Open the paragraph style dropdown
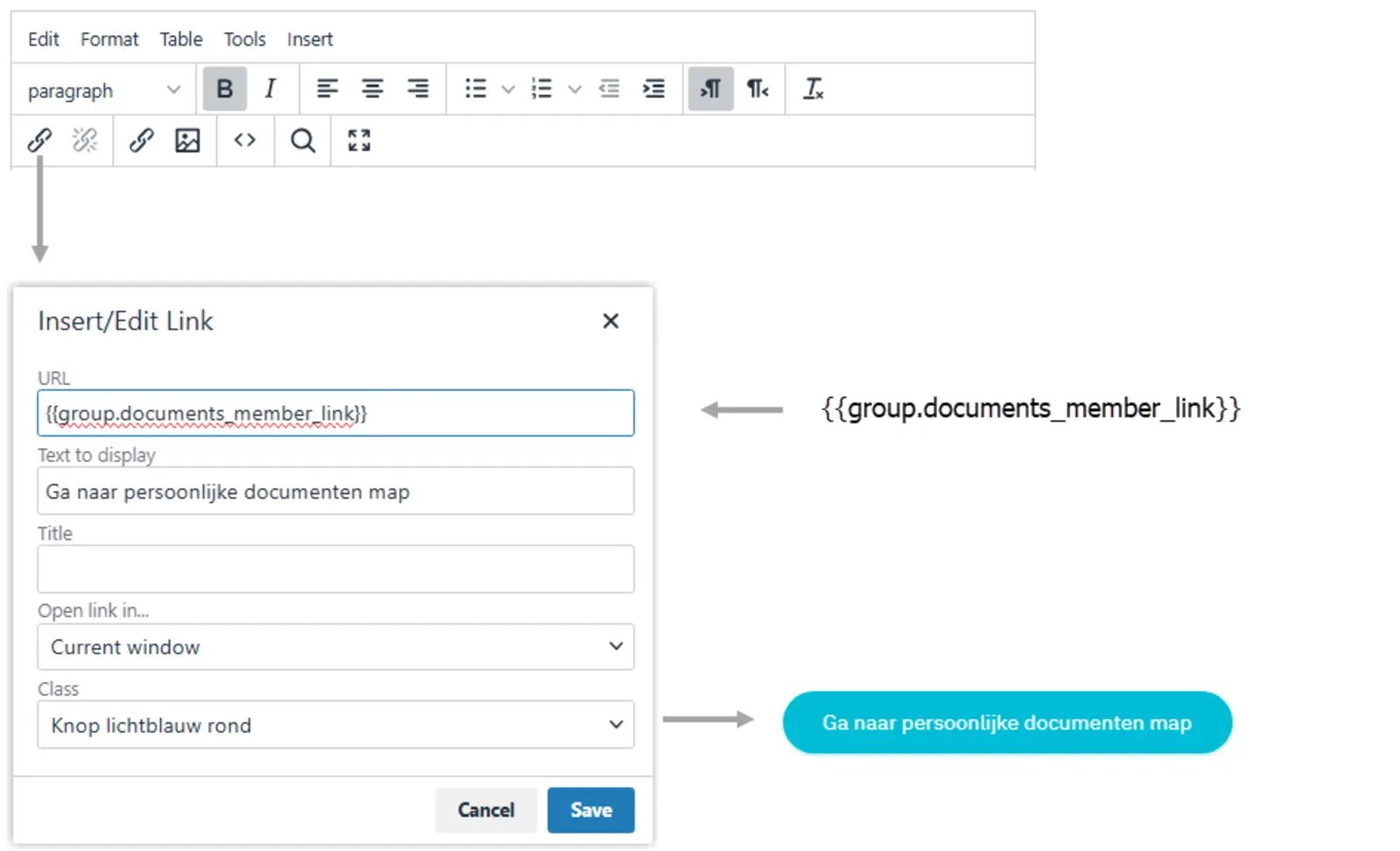The image size is (1400, 851). click(x=103, y=90)
